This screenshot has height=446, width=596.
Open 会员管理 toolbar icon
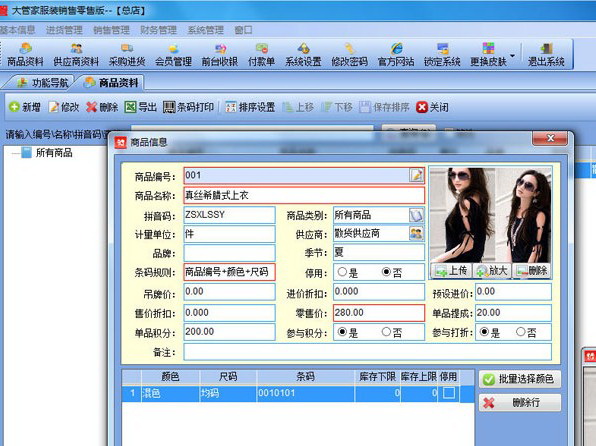tap(173, 55)
